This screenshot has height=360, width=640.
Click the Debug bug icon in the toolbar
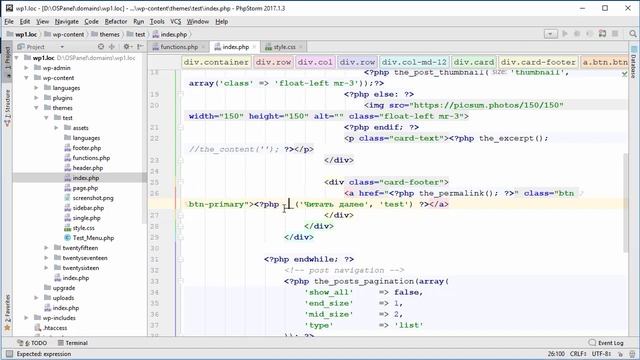click(577, 34)
